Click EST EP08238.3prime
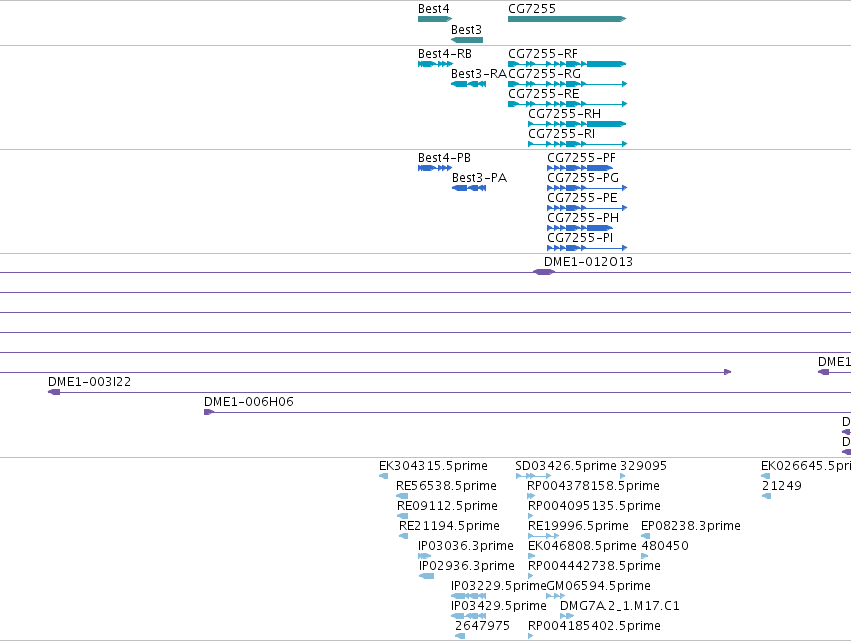Image resolution: width=851 pixels, height=641 pixels. pyautogui.click(x=646, y=536)
